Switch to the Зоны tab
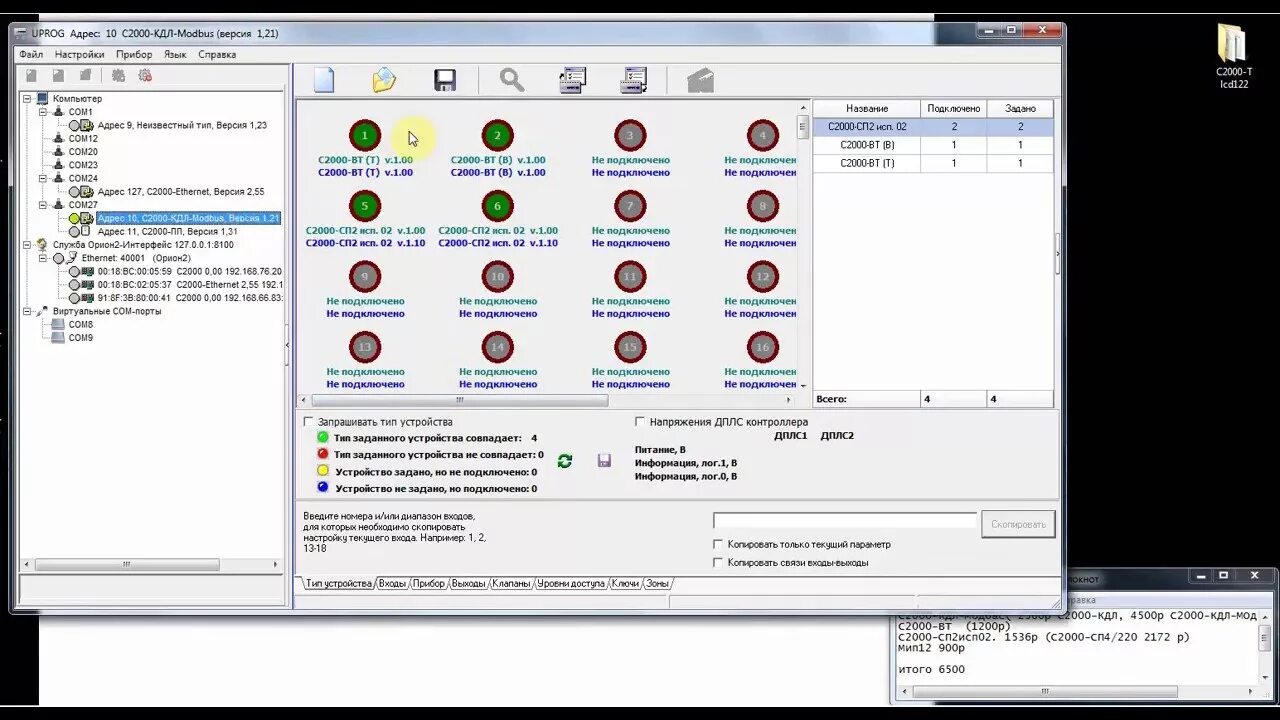This screenshot has height=720, width=1280. pos(657,583)
